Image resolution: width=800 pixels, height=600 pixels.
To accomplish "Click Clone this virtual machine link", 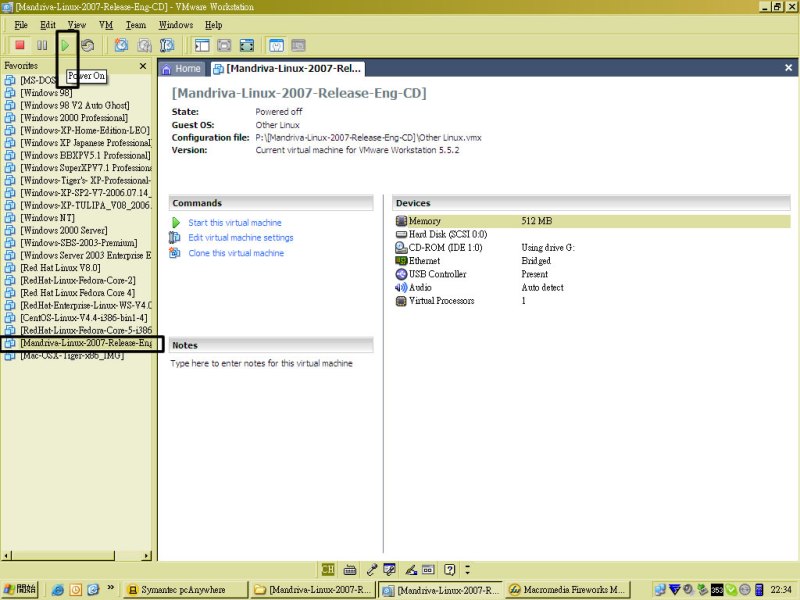I will (x=236, y=253).
